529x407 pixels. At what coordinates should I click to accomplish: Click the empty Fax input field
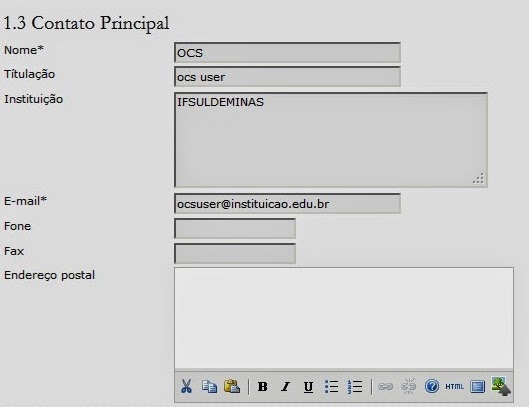[x=235, y=253]
